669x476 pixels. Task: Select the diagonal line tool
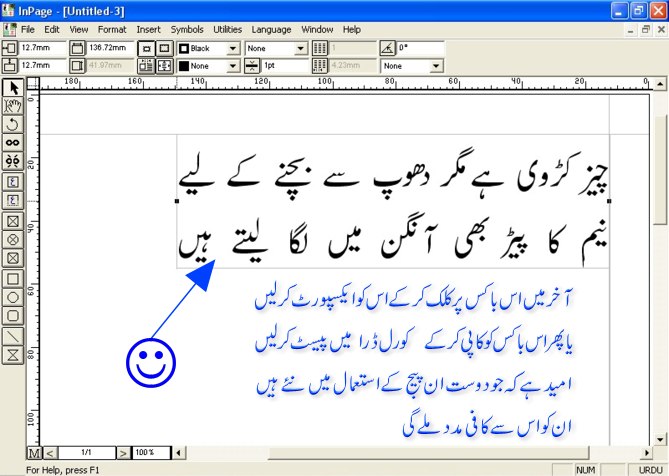point(14,335)
